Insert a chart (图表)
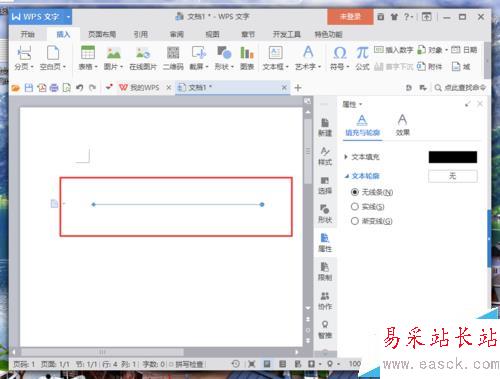Viewport: 500px width, 379px height. tap(247, 58)
